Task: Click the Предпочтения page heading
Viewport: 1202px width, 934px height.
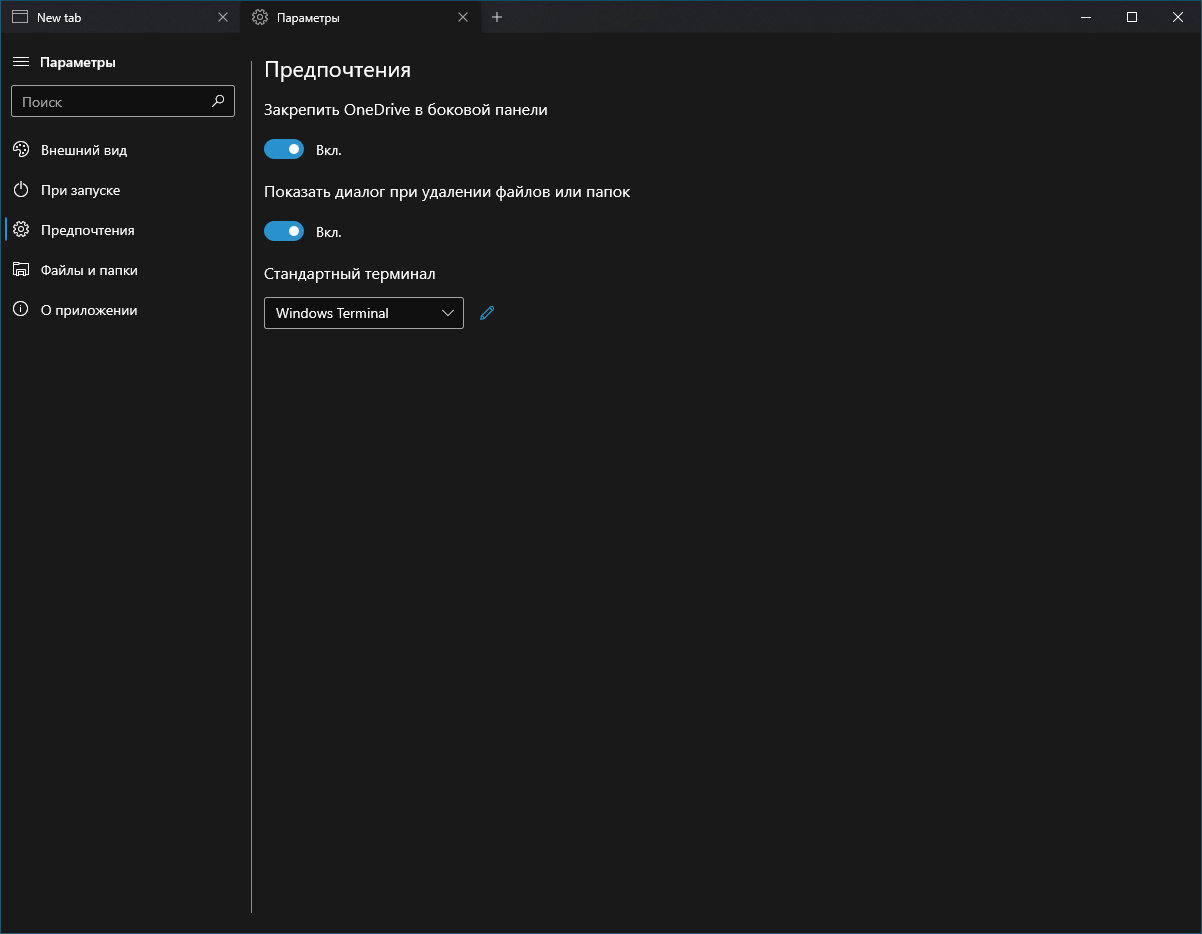Action: [337, 70]
